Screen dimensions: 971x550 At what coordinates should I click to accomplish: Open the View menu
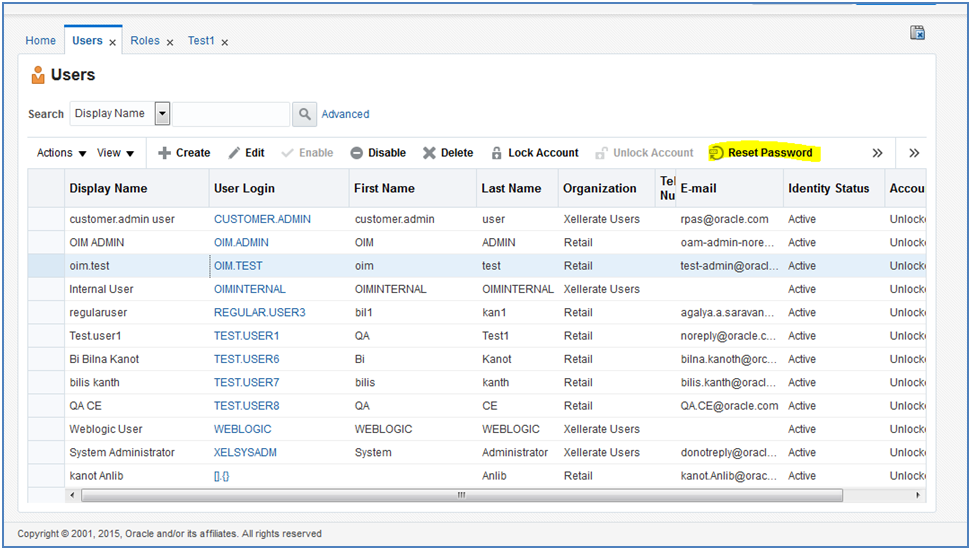[x=115, y=153]
